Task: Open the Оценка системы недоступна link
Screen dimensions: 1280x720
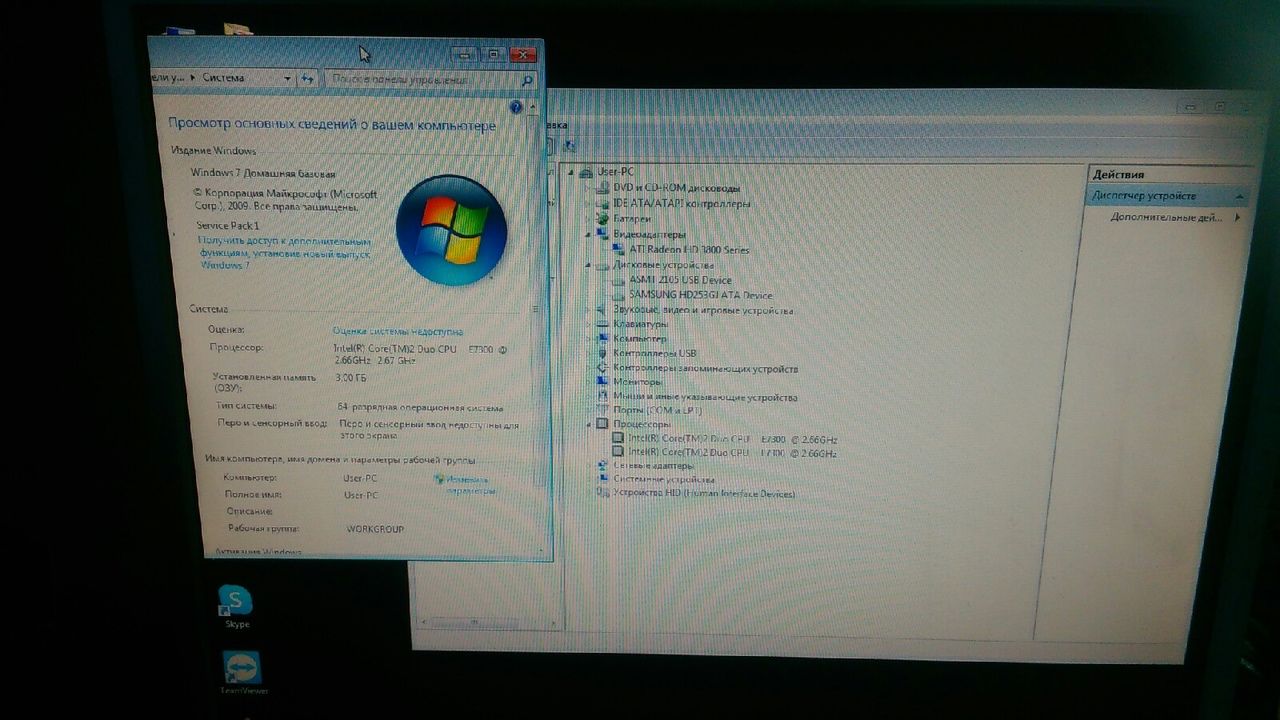Action: point(397,331)
